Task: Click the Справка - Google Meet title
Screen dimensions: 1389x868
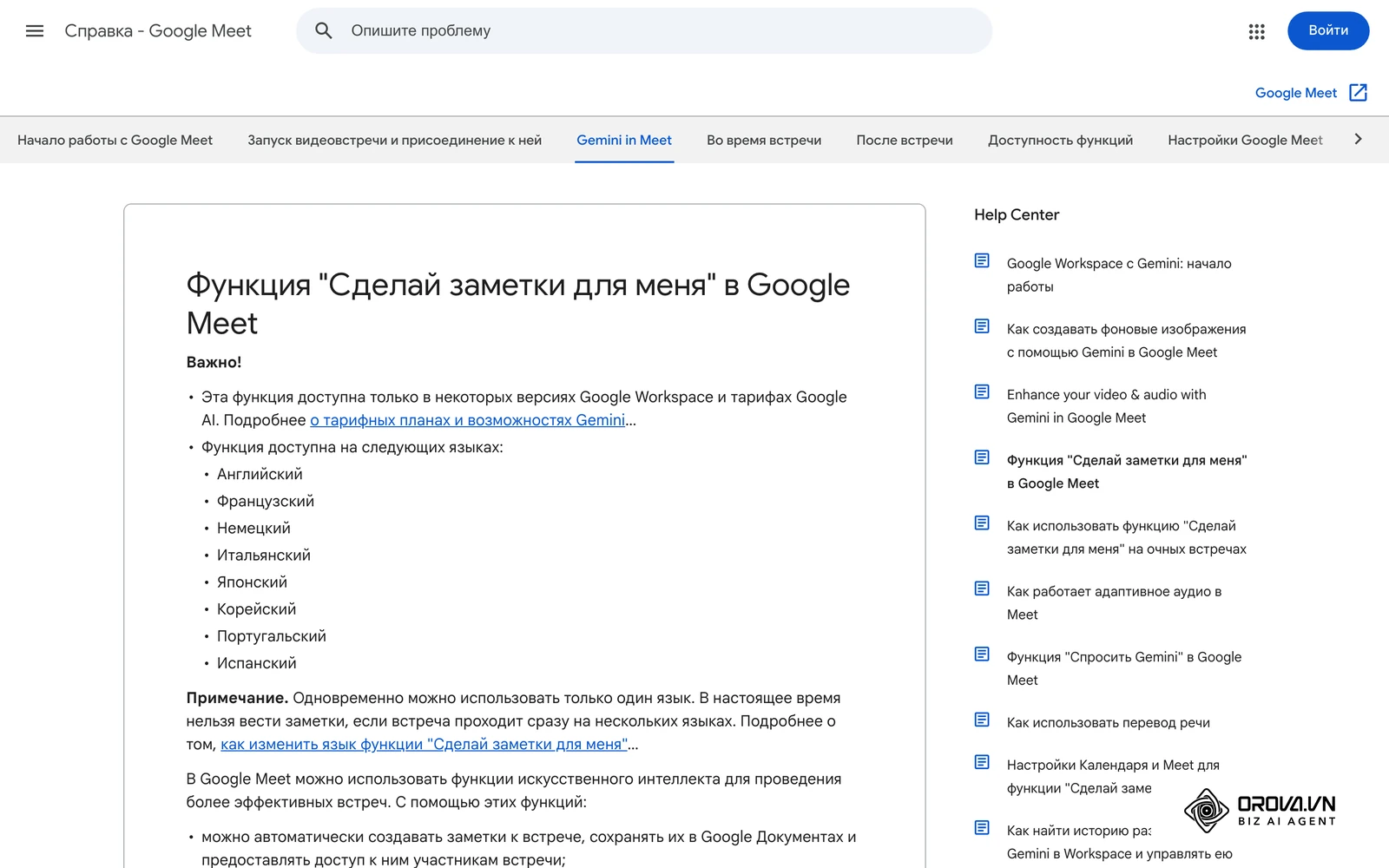Action: (158, 31)
